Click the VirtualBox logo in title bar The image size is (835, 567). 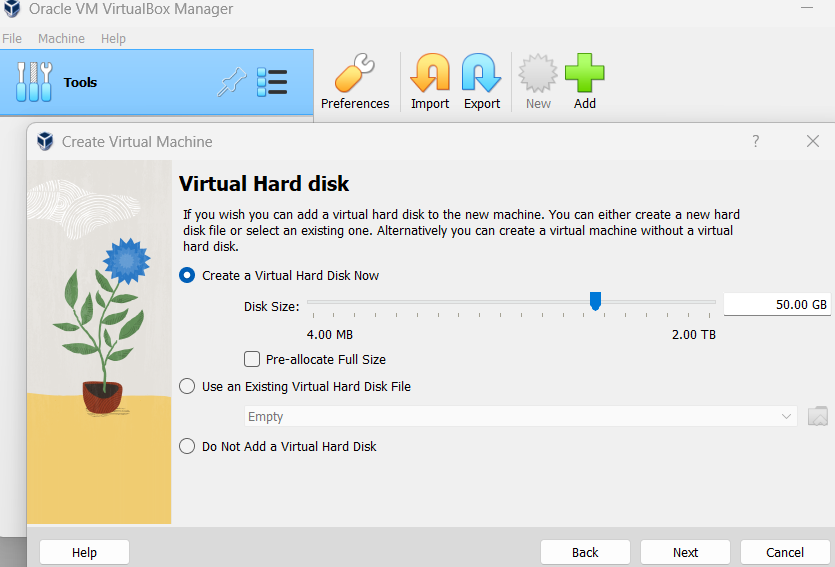pos(12,9)
